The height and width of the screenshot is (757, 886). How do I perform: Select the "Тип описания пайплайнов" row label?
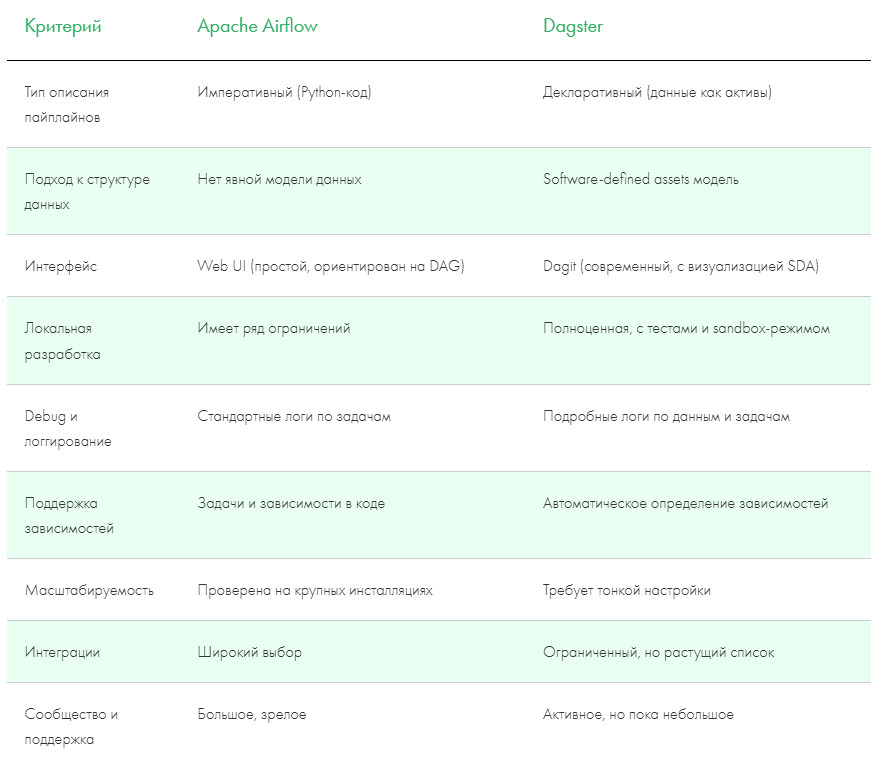coord(66,104)
